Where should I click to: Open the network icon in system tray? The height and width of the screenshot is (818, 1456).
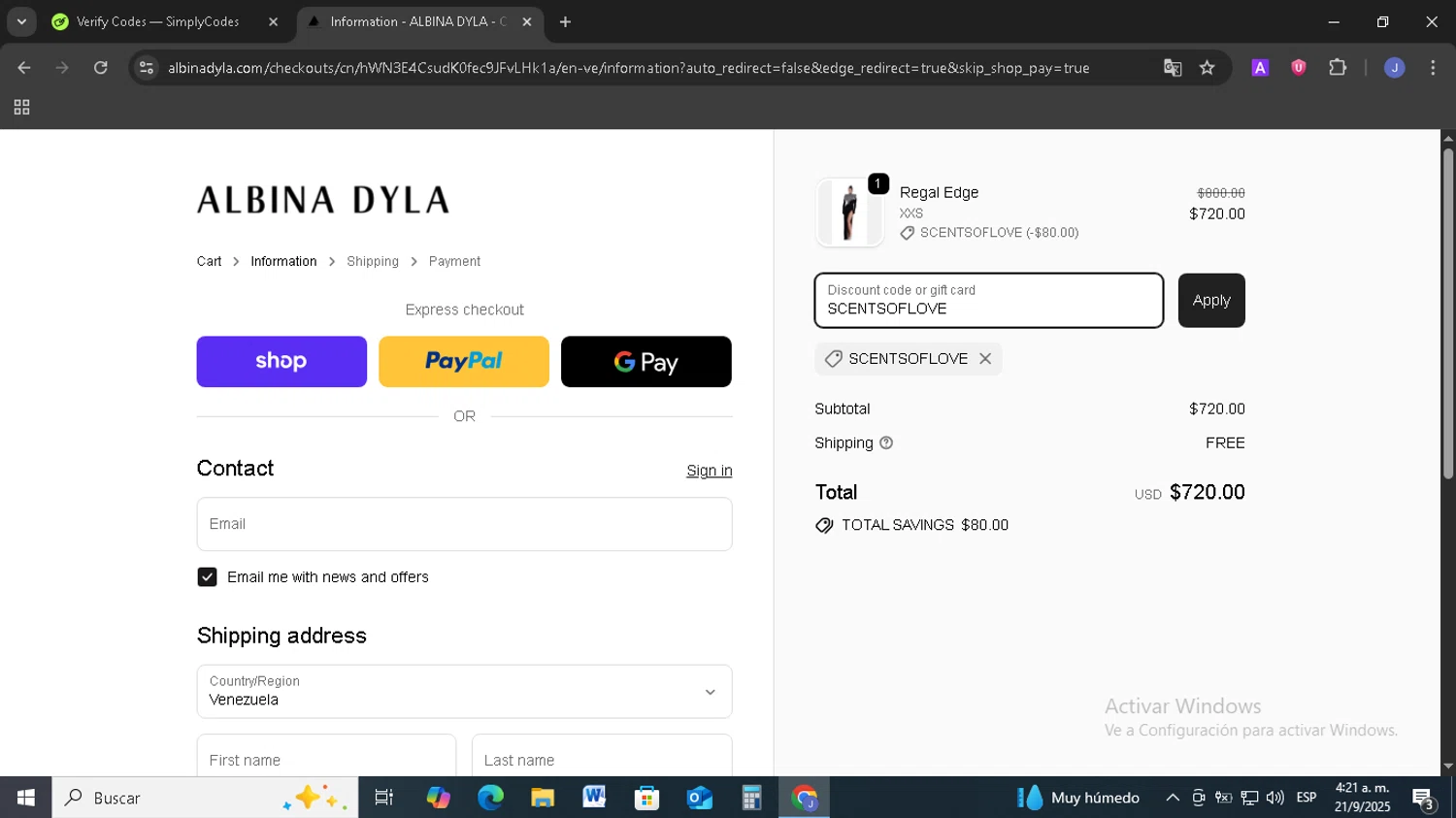point(1249,798)
